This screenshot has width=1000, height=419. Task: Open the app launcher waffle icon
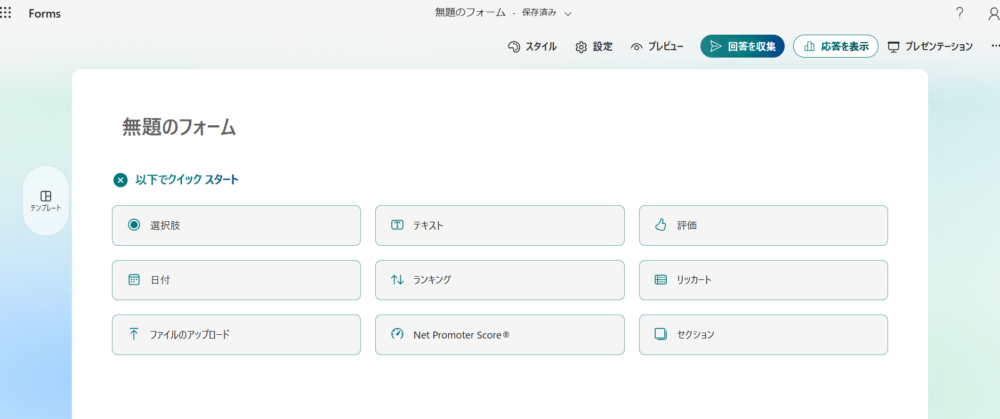click(x=6, y=13)
